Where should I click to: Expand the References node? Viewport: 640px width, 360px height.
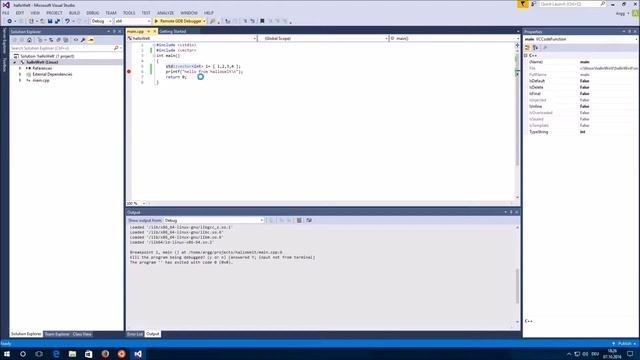(20, 68)
